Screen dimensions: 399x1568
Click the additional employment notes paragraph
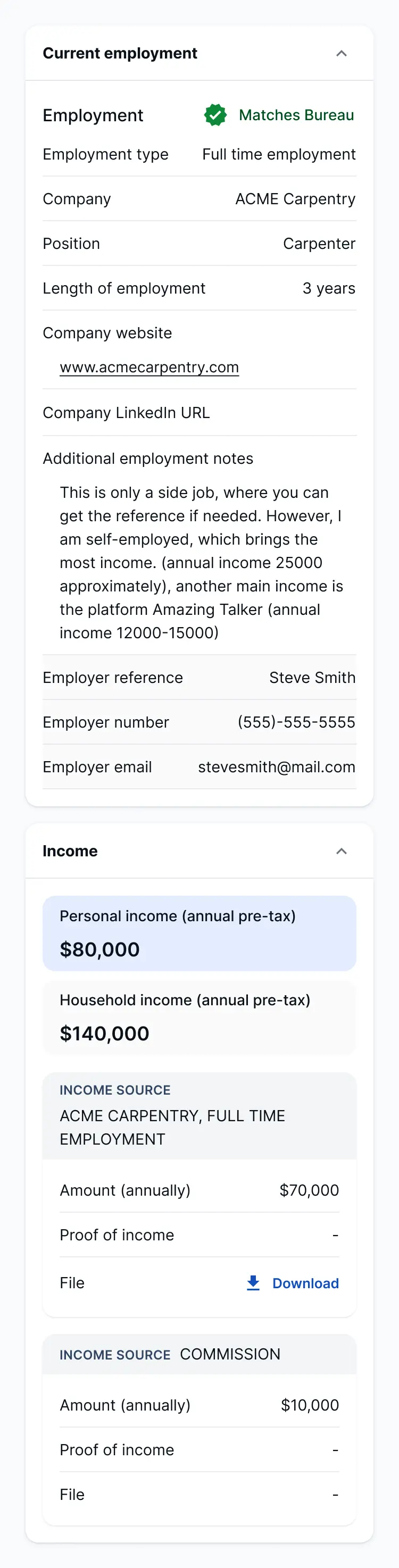tap(201, 562)
